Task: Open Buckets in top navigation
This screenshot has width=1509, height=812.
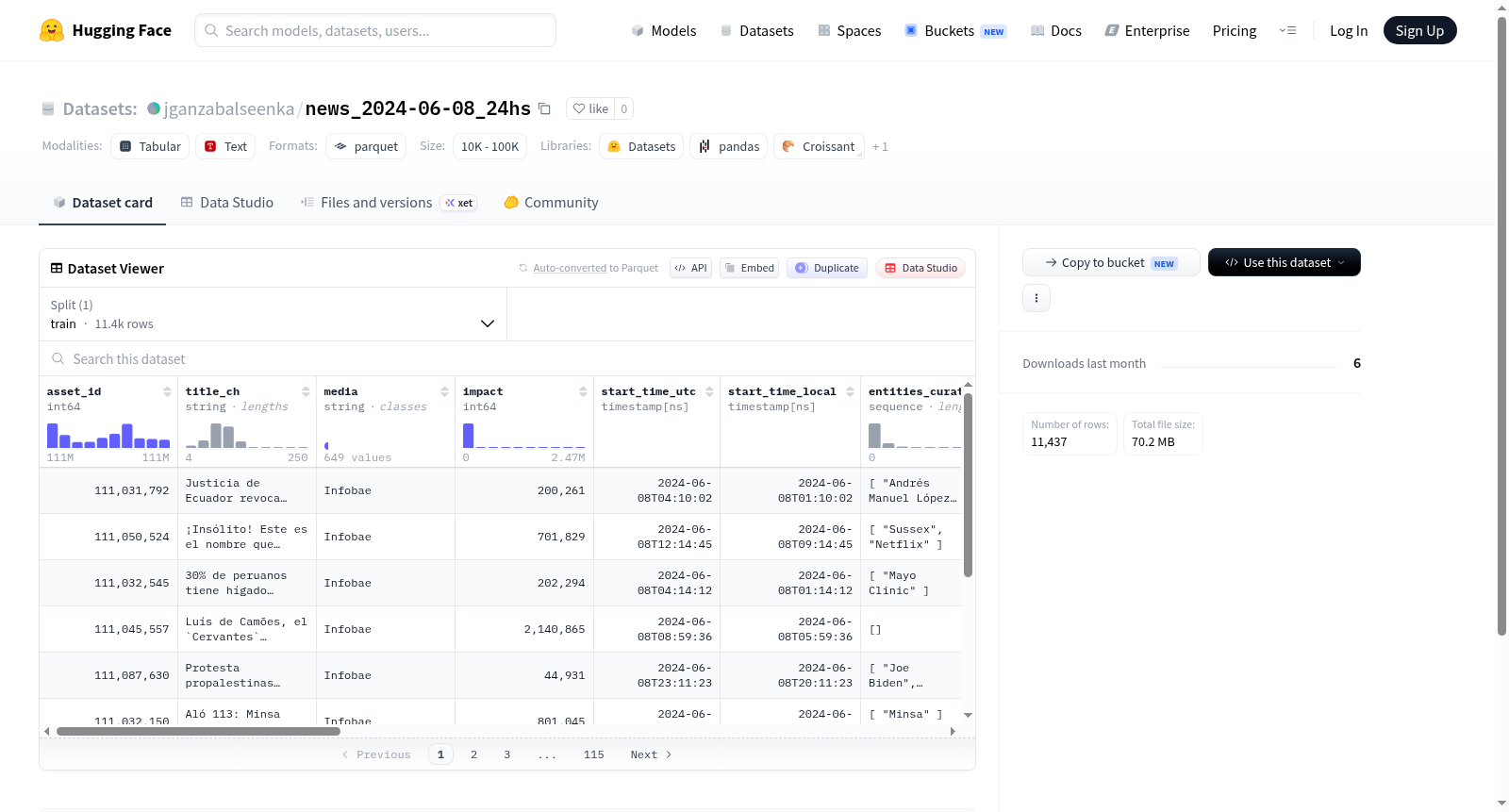Action: pyautogui.click(x=955, y=30)
